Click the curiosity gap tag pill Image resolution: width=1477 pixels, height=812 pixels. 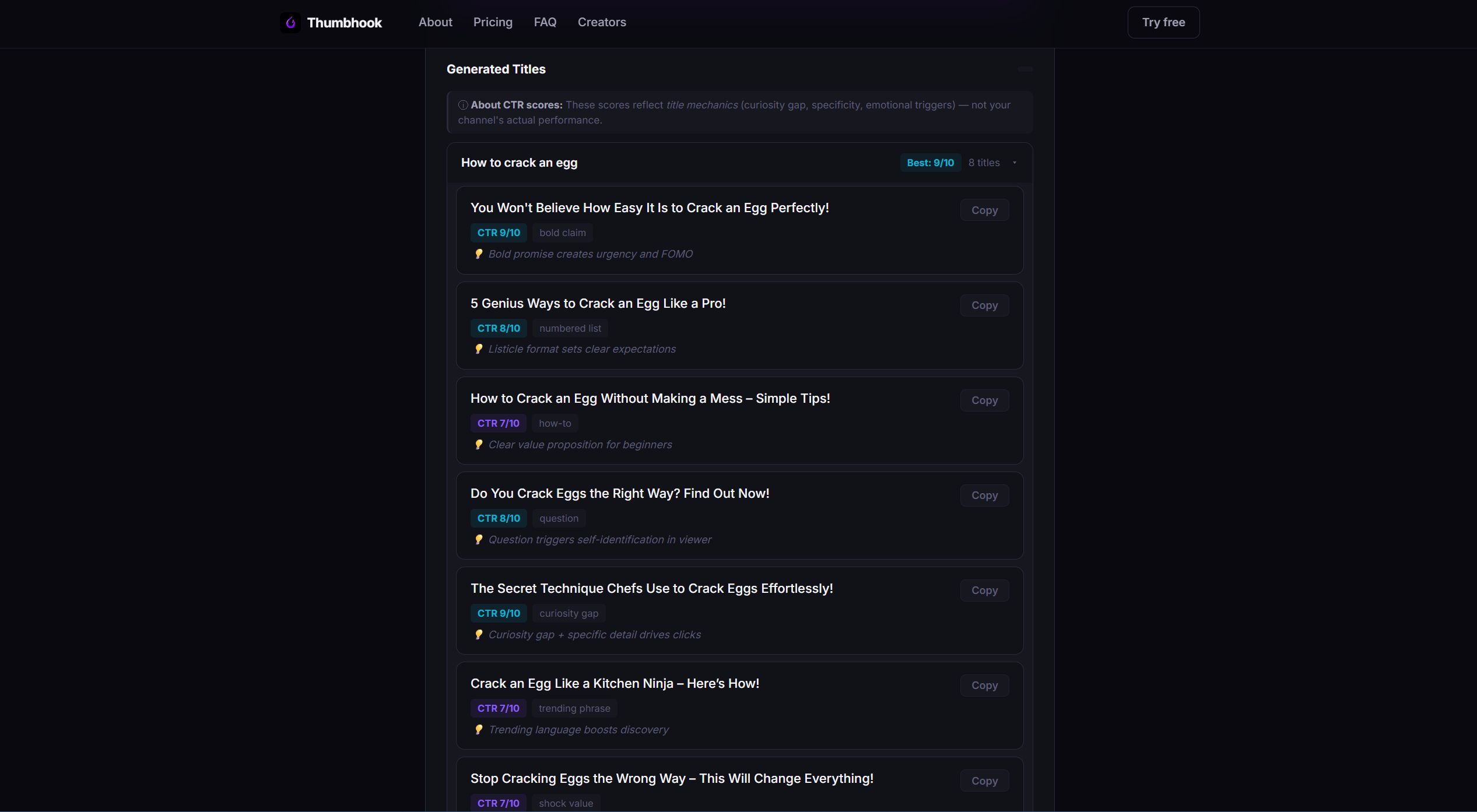(x=569, y=613)
